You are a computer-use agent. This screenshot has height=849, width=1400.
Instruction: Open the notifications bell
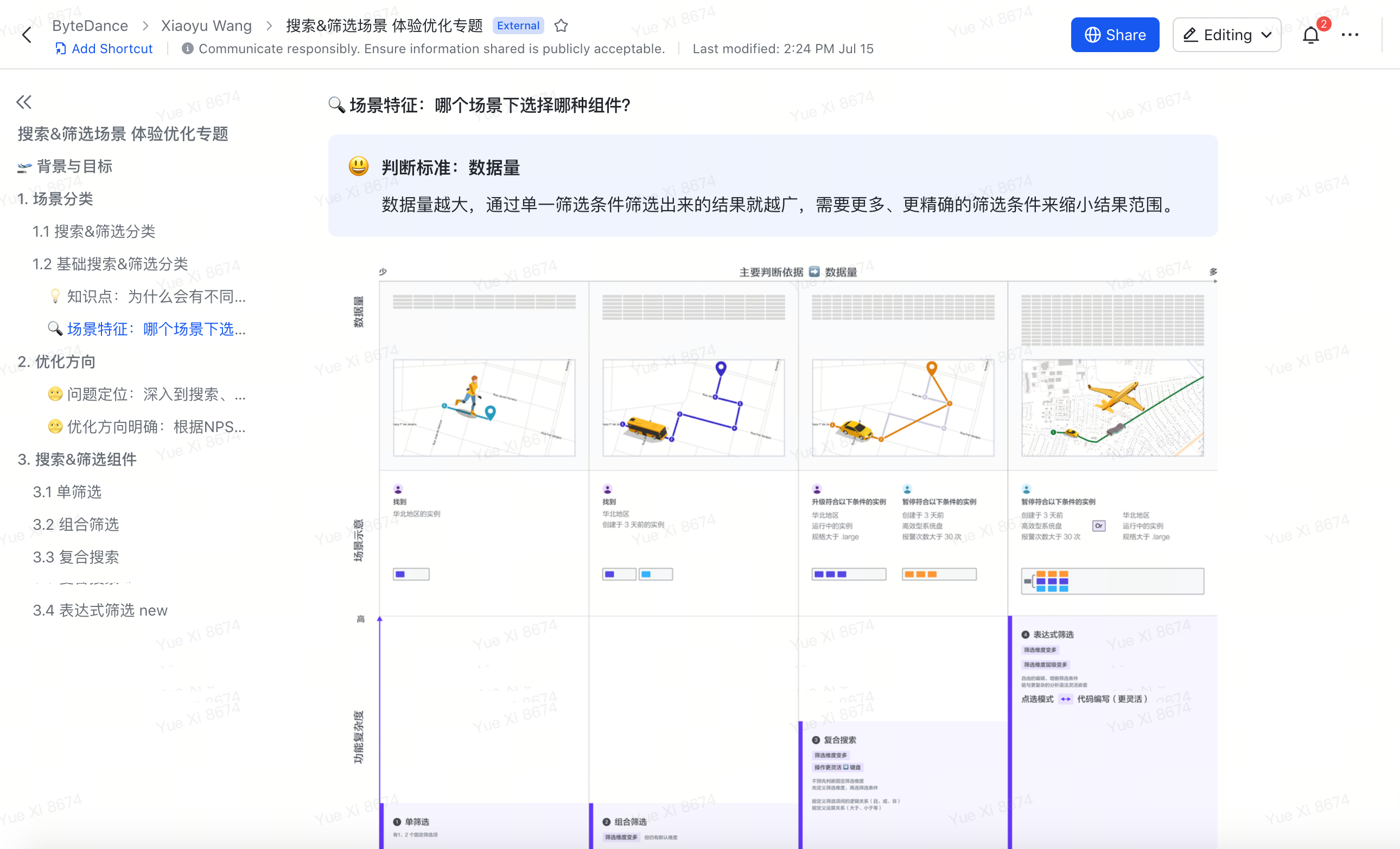tap(1310, 35)
